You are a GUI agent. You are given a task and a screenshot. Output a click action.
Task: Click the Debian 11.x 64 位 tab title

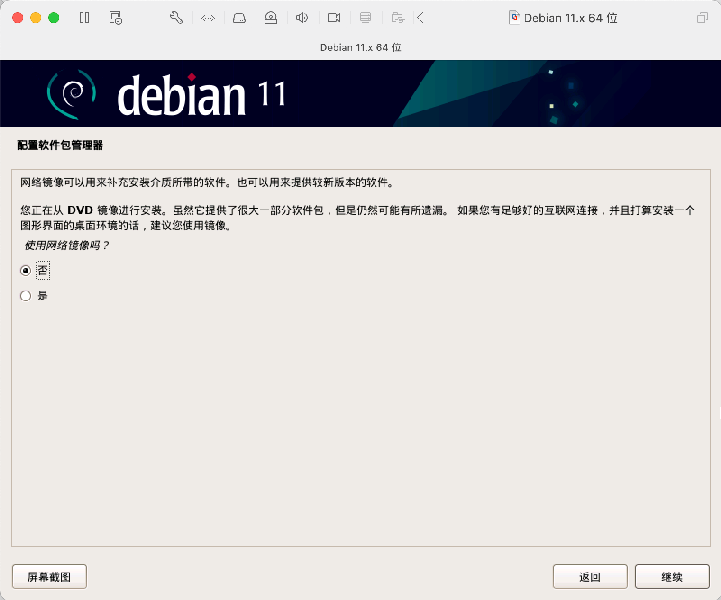click(x=360, y=47)
